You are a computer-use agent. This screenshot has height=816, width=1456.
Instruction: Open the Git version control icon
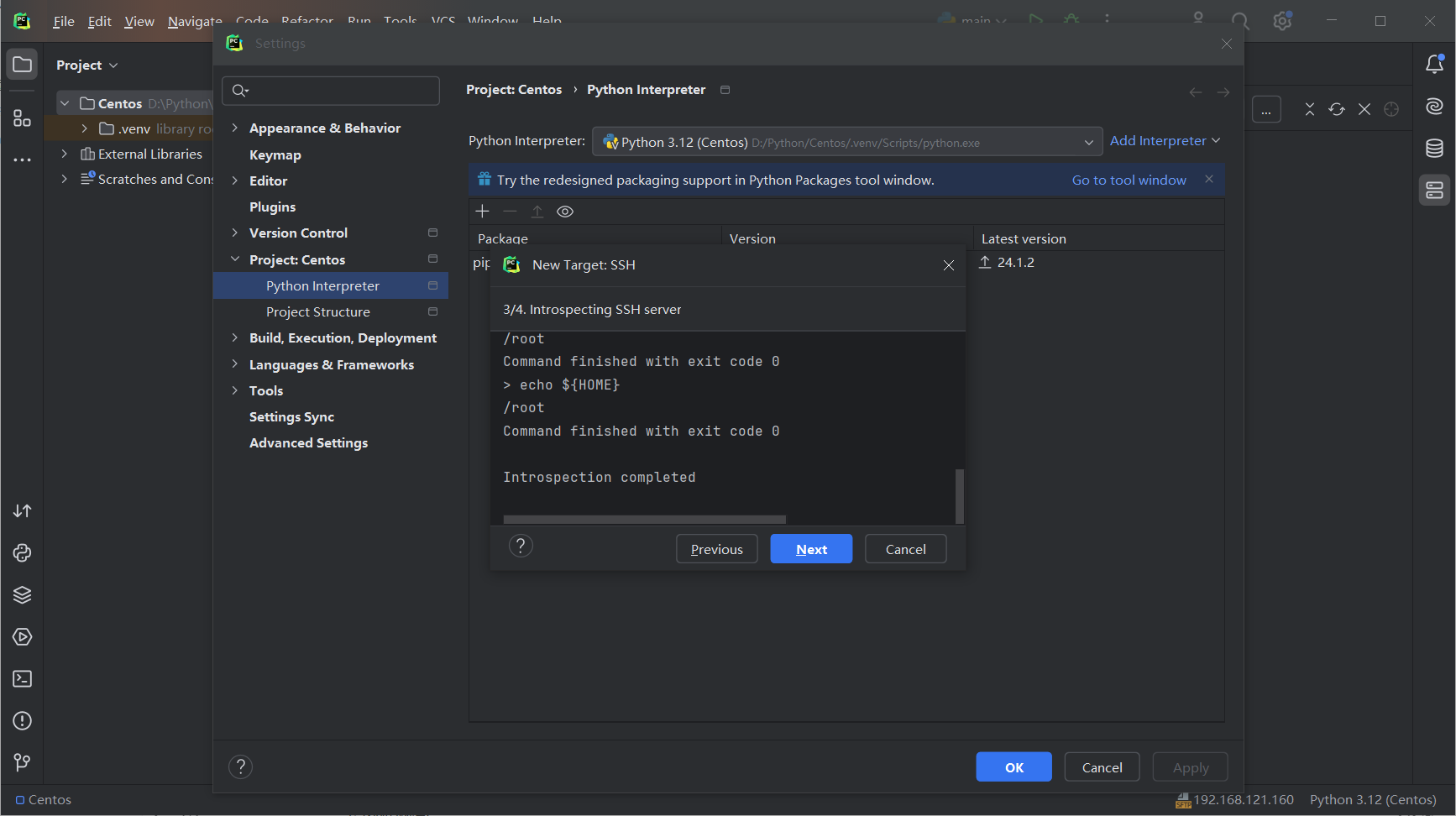click(22, 762)
